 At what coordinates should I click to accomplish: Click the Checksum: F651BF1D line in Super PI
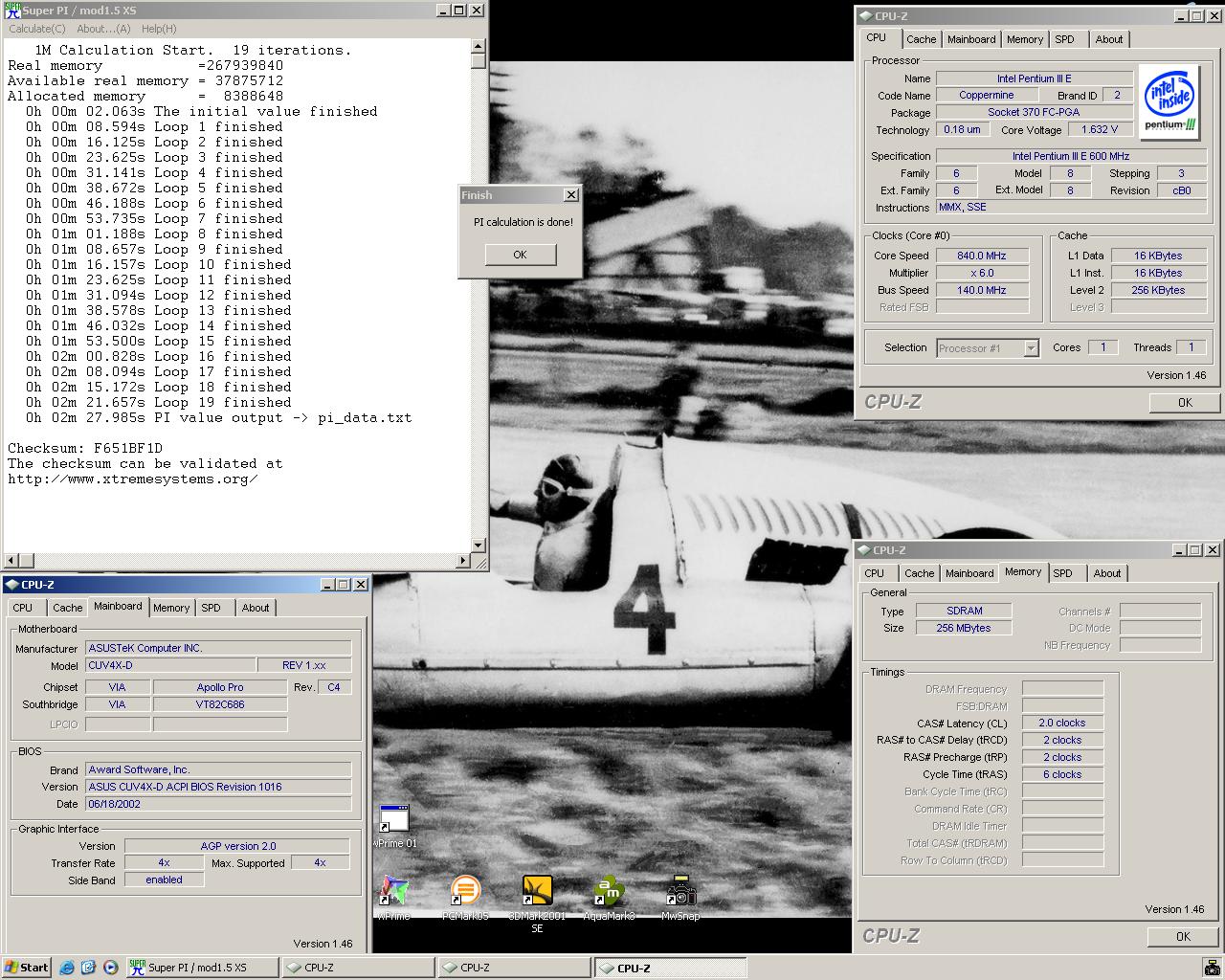(85, 448)
